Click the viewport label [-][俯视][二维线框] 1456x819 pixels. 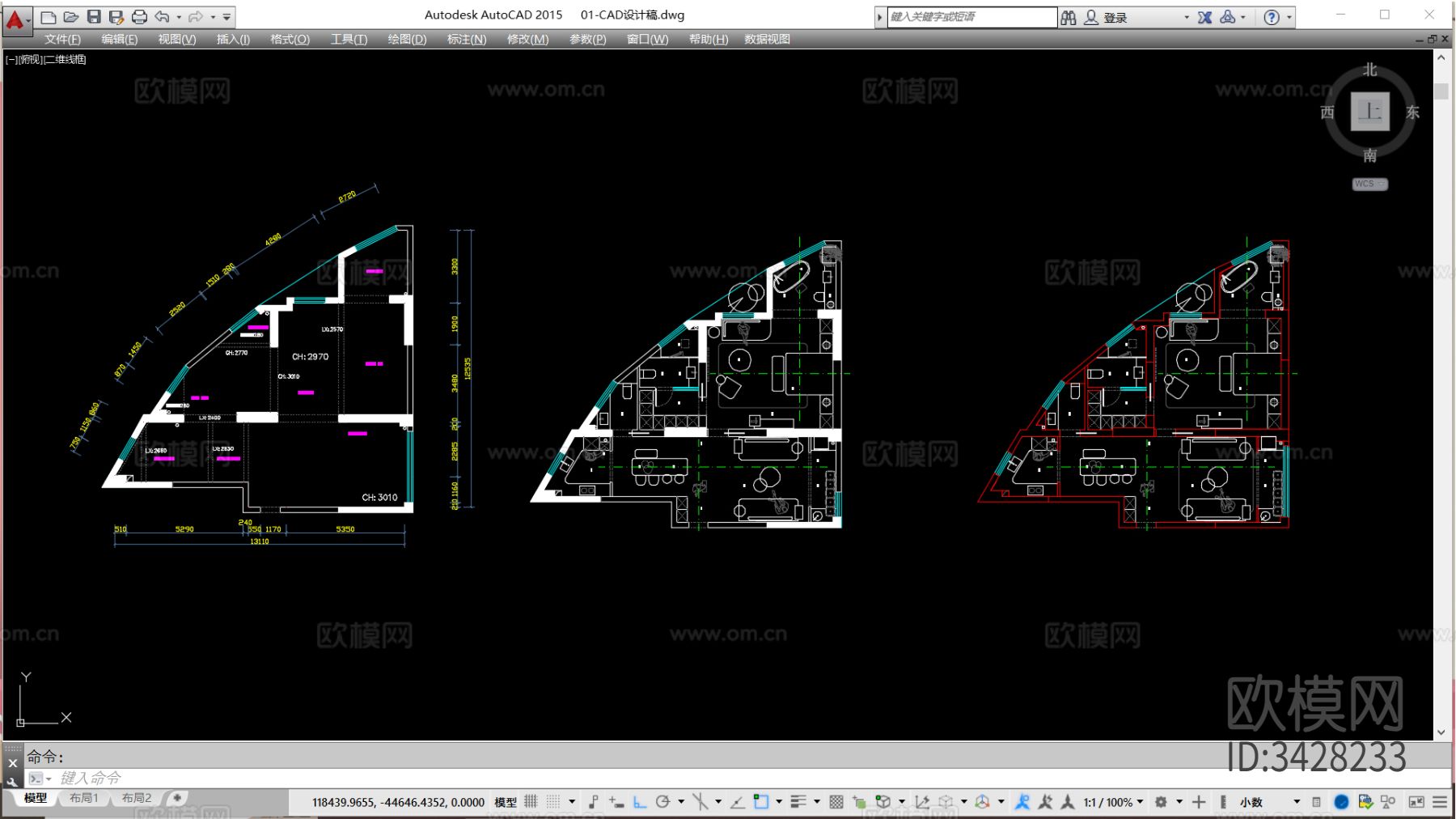click(x=46, y=59)
